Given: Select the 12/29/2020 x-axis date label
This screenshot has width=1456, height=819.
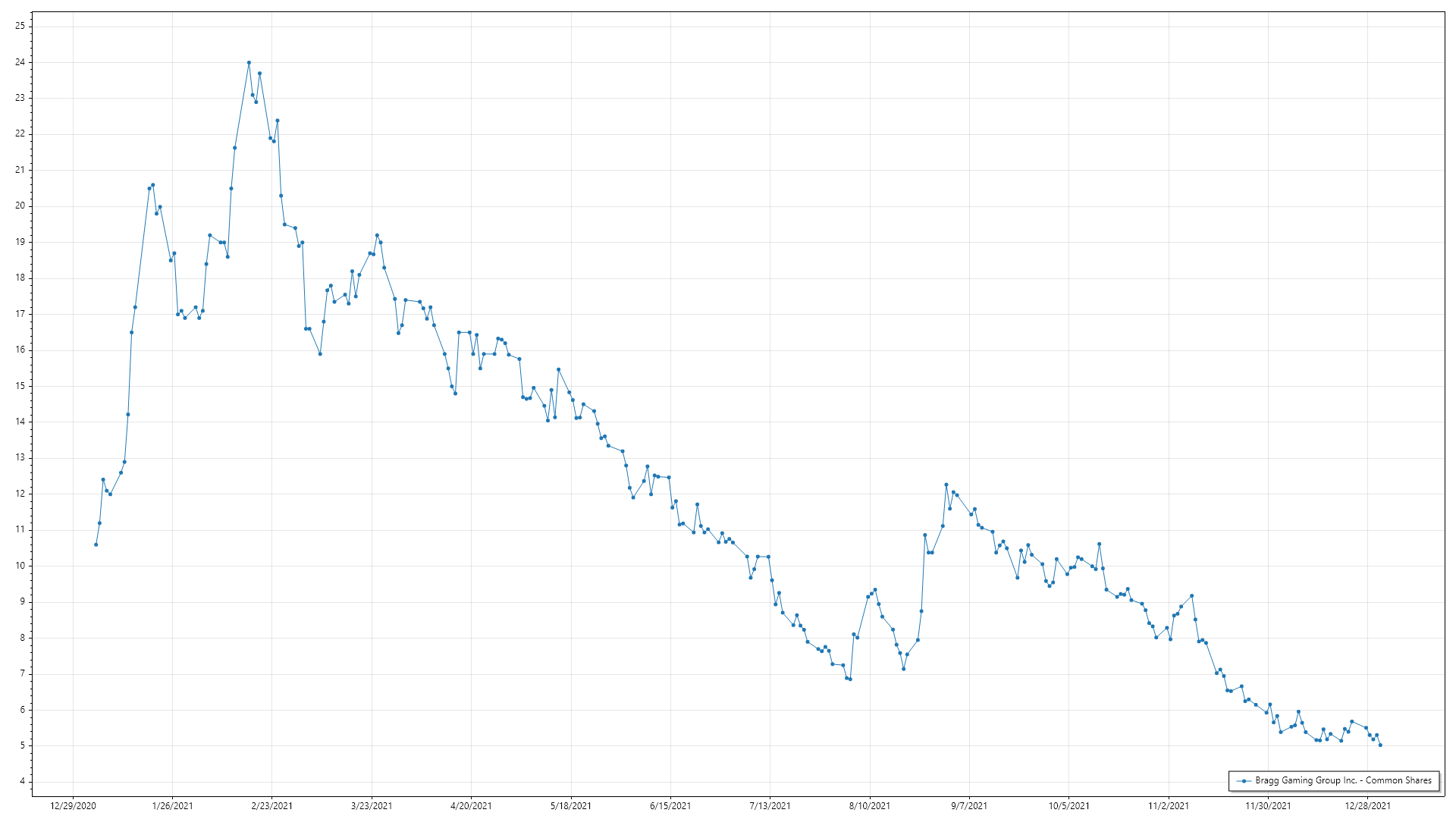Looking at the screenshot, I should [73, 806].
